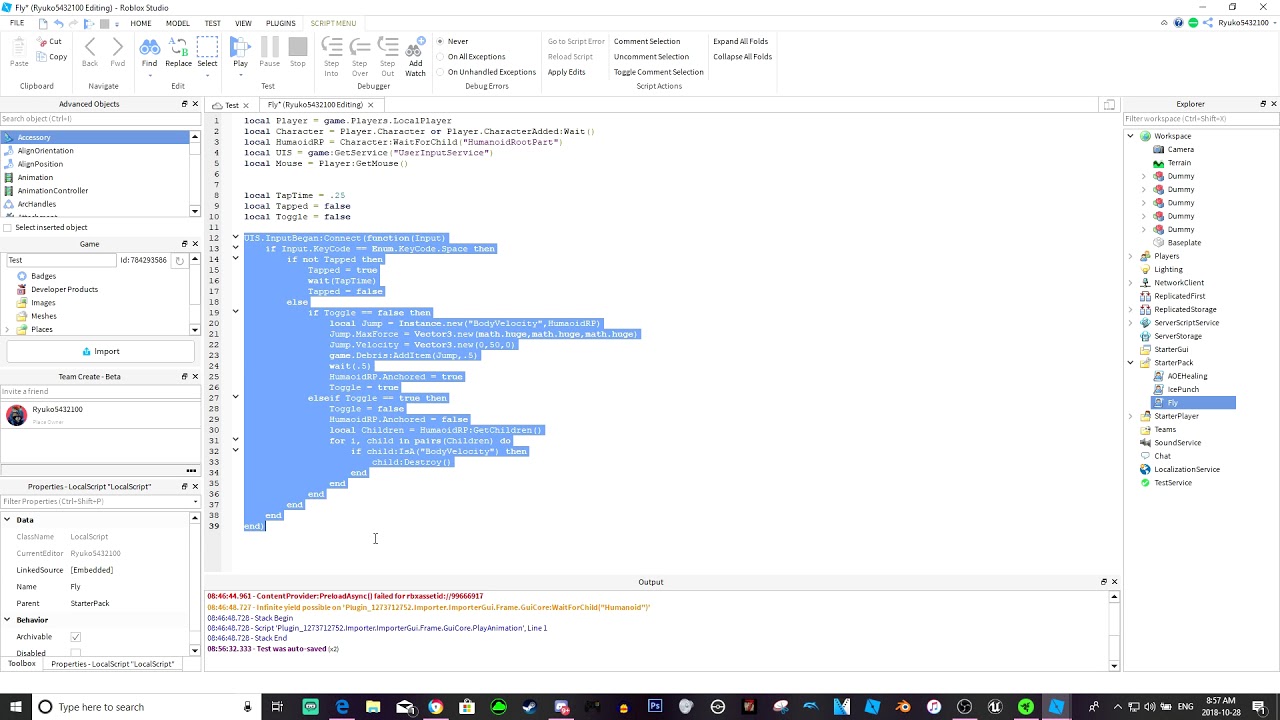This screenshot has width=1280, height=720.
Task: Select Terrain in Explorer
Action: point(1180,163)
